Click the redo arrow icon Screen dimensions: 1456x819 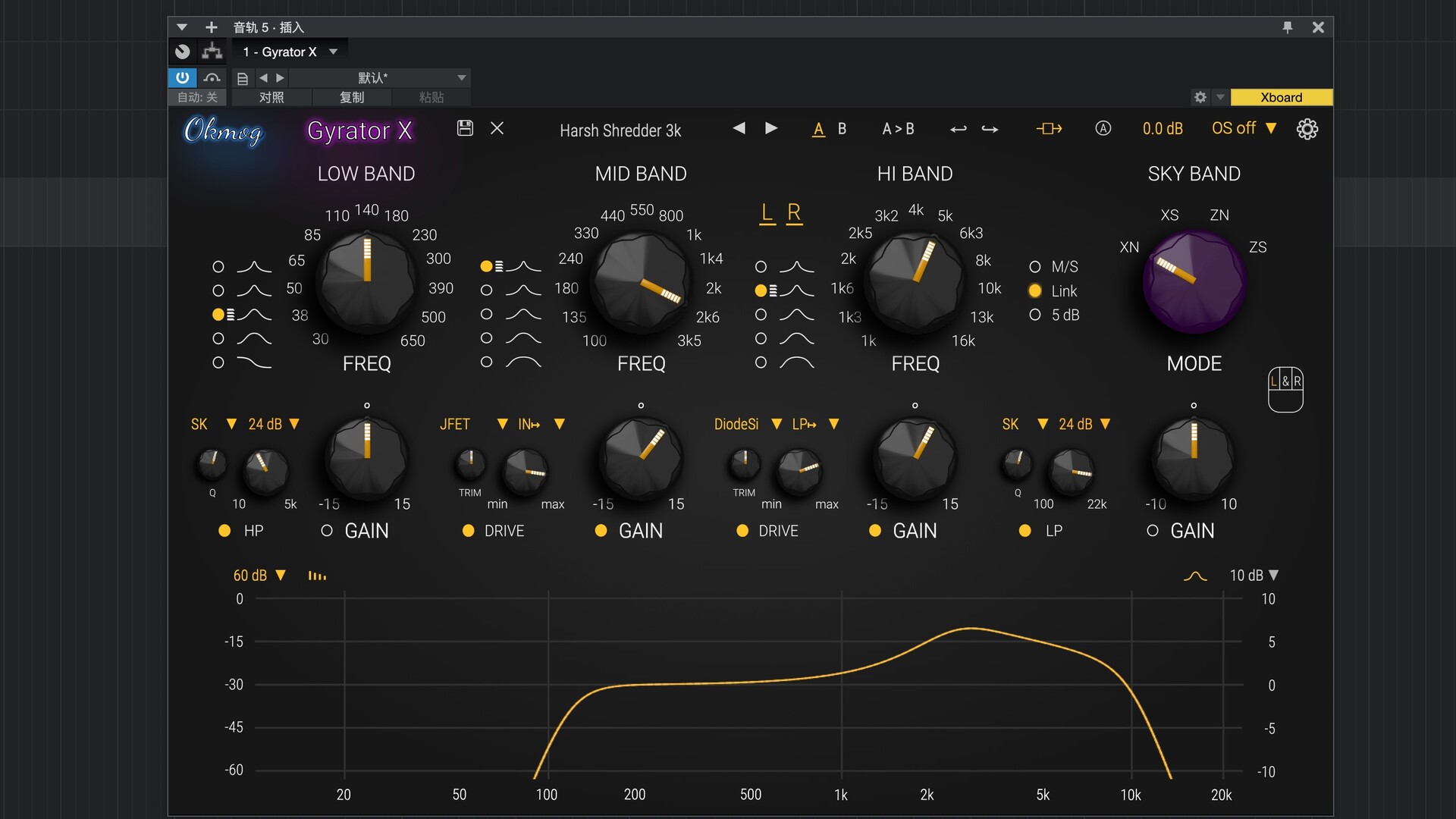(x=990, y=129)
